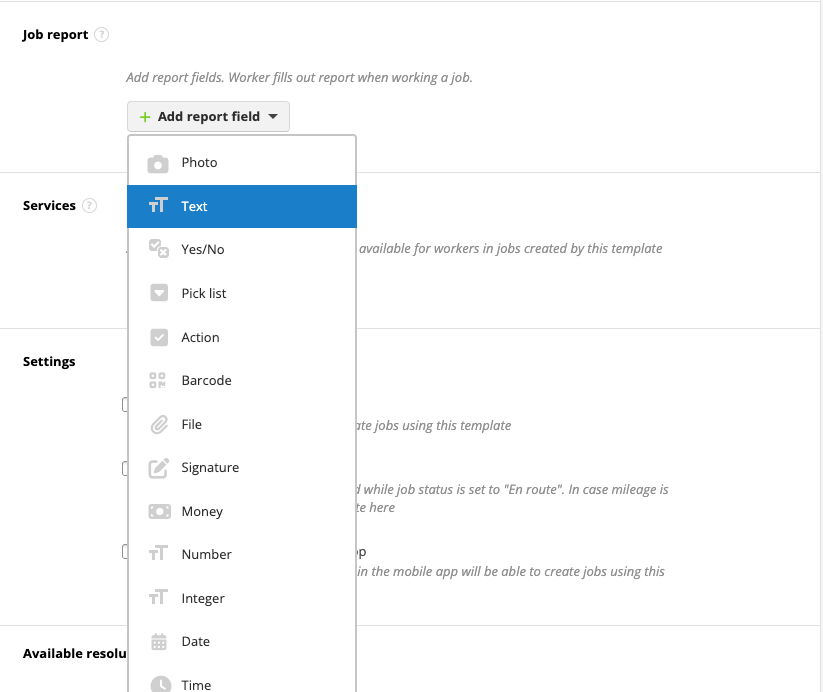The height and width of the screenshot is (692, 823).
Task: Open the Job report help icon
Action: click(x=101, y=35)
